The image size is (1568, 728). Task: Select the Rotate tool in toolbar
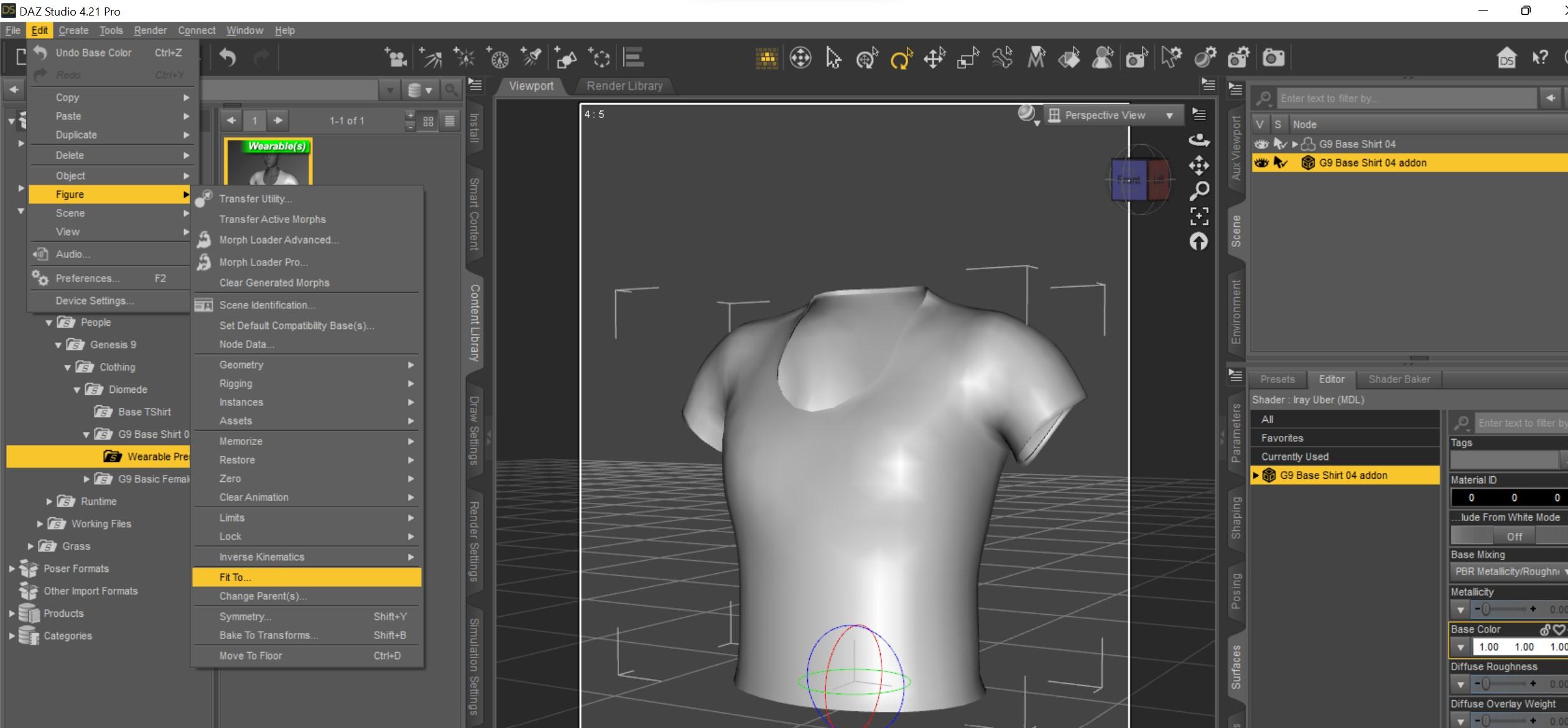click(x=901, y=58)
